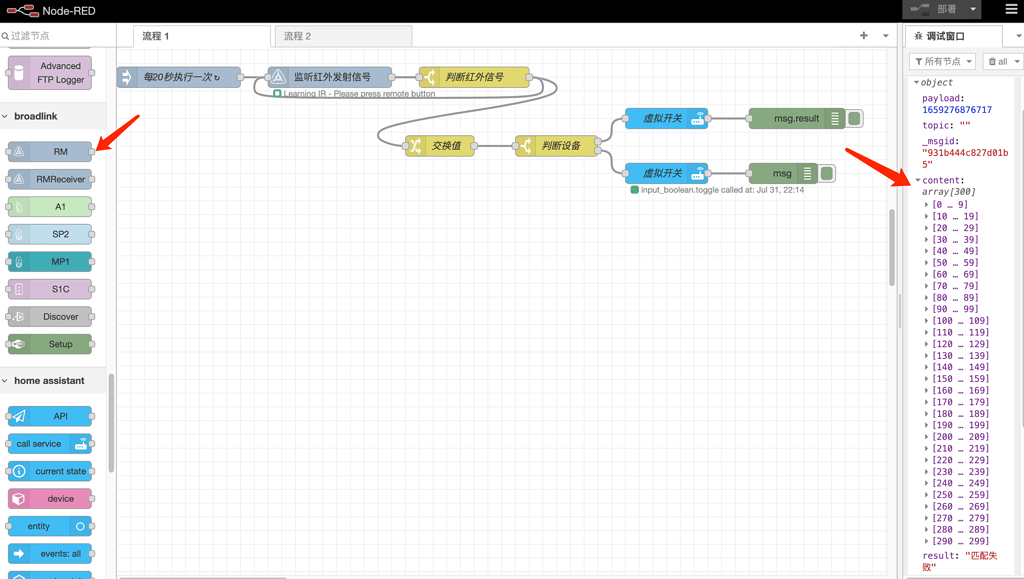Open the 所有节点 filter dropdown
The width and height of the screenshot is (1024, 579).
pos(942,61)
